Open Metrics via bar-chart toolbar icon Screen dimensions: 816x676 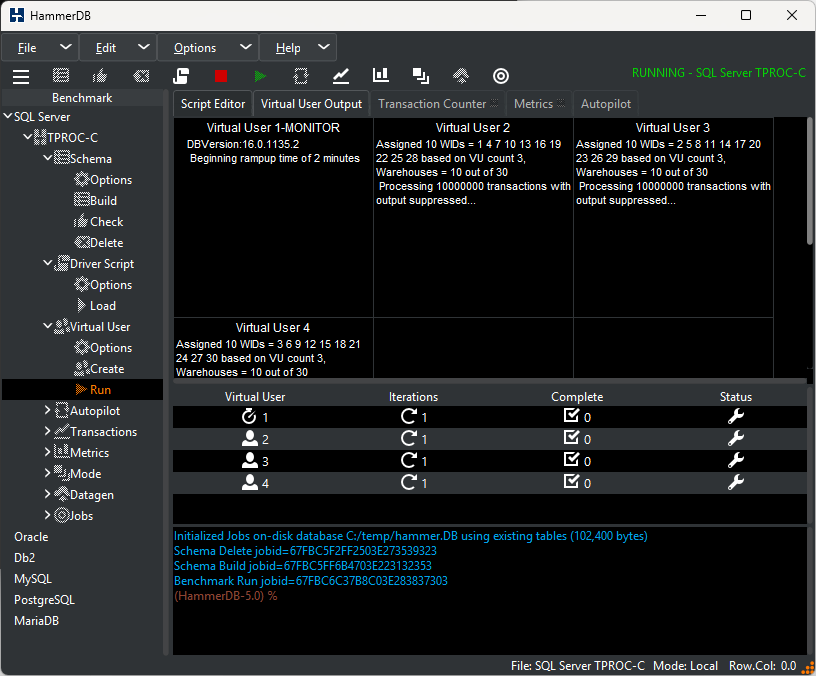click(x=381, y=75)
